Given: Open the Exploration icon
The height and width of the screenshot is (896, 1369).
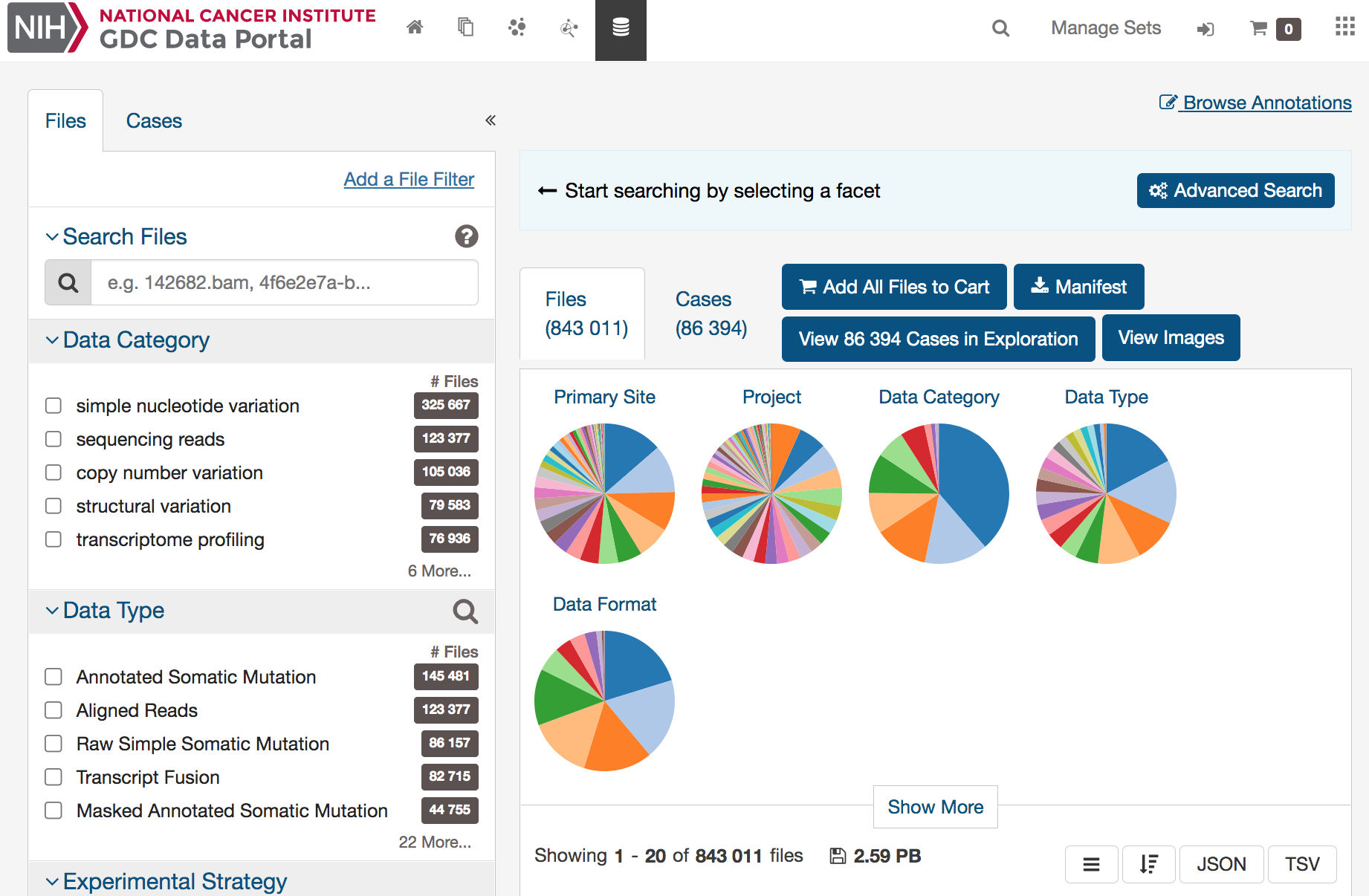Looking at the screenshot, I should click(x=517, y=27).
